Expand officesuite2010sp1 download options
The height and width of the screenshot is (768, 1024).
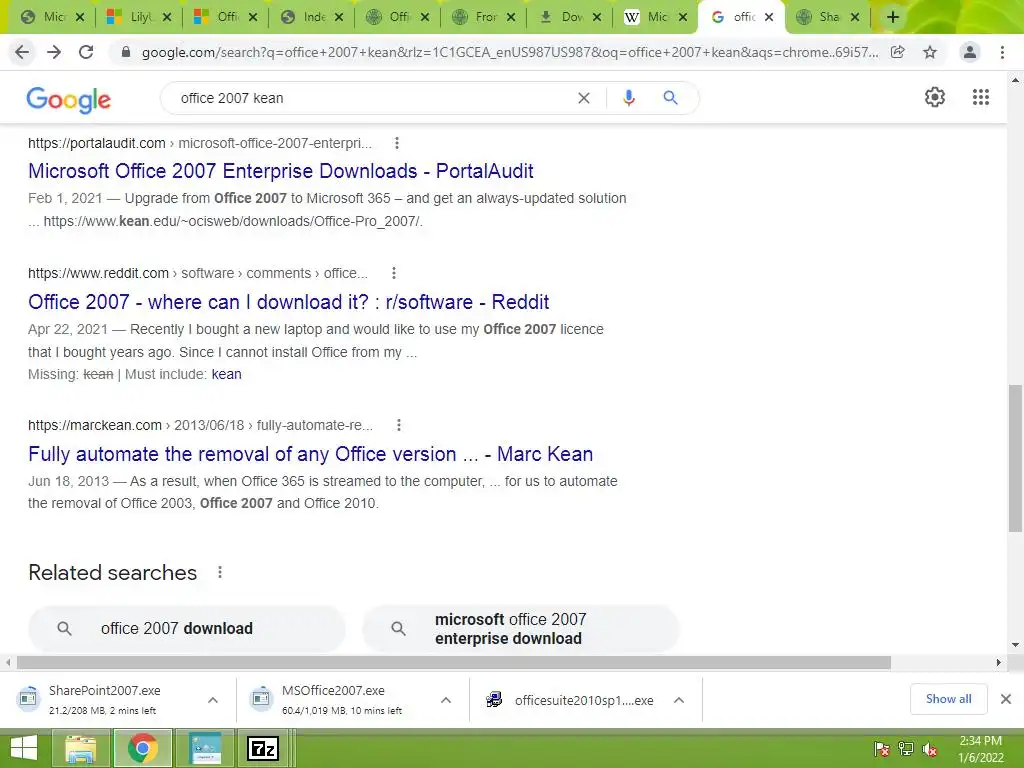coord(679,700)
